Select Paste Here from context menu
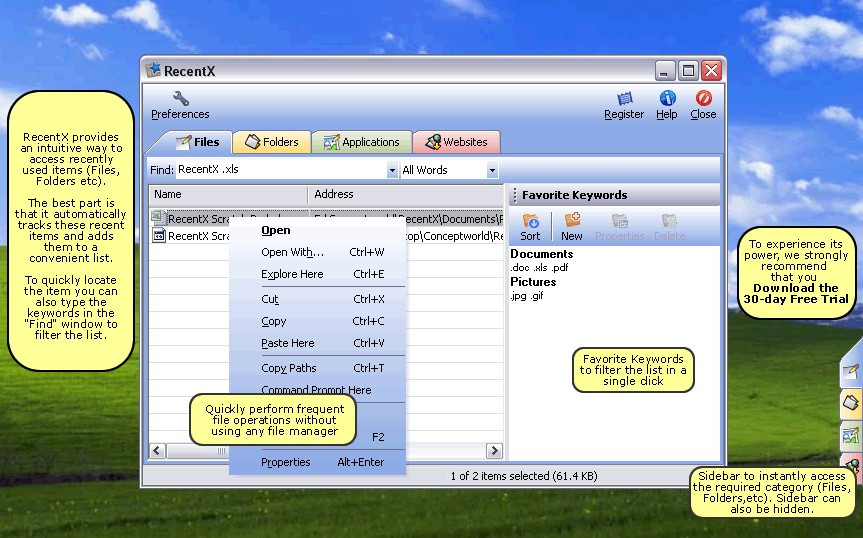This screenshot has width=863, height=538. coord(317,343)
